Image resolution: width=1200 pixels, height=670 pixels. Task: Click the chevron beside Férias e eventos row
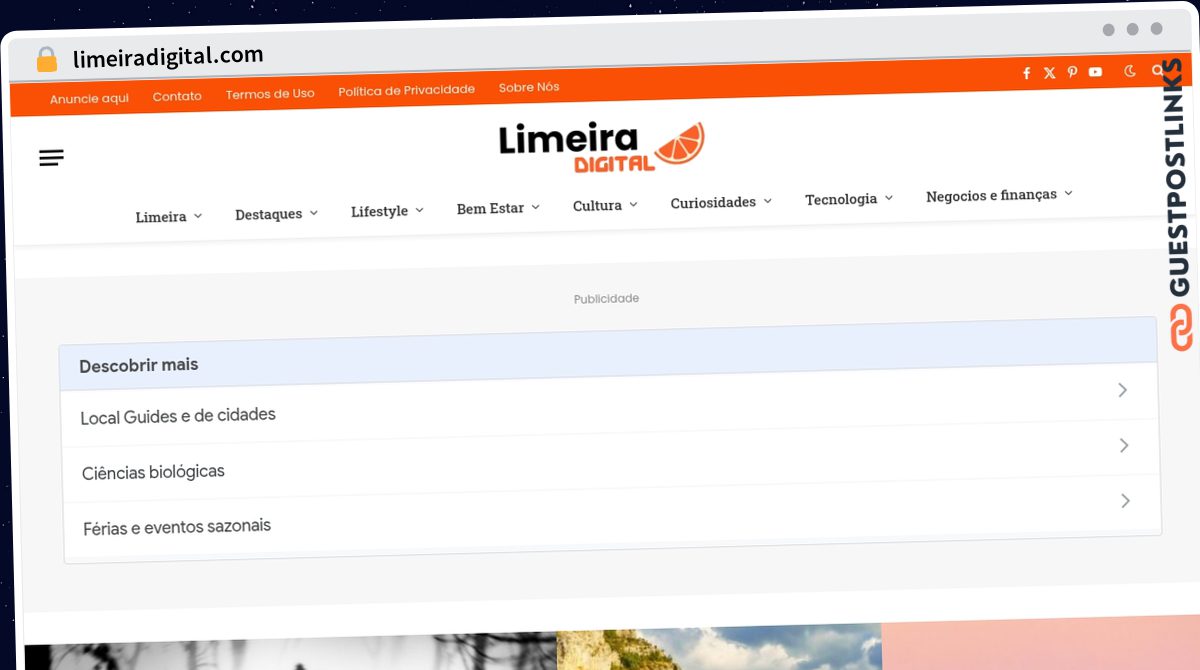[x=1125, y=500]
